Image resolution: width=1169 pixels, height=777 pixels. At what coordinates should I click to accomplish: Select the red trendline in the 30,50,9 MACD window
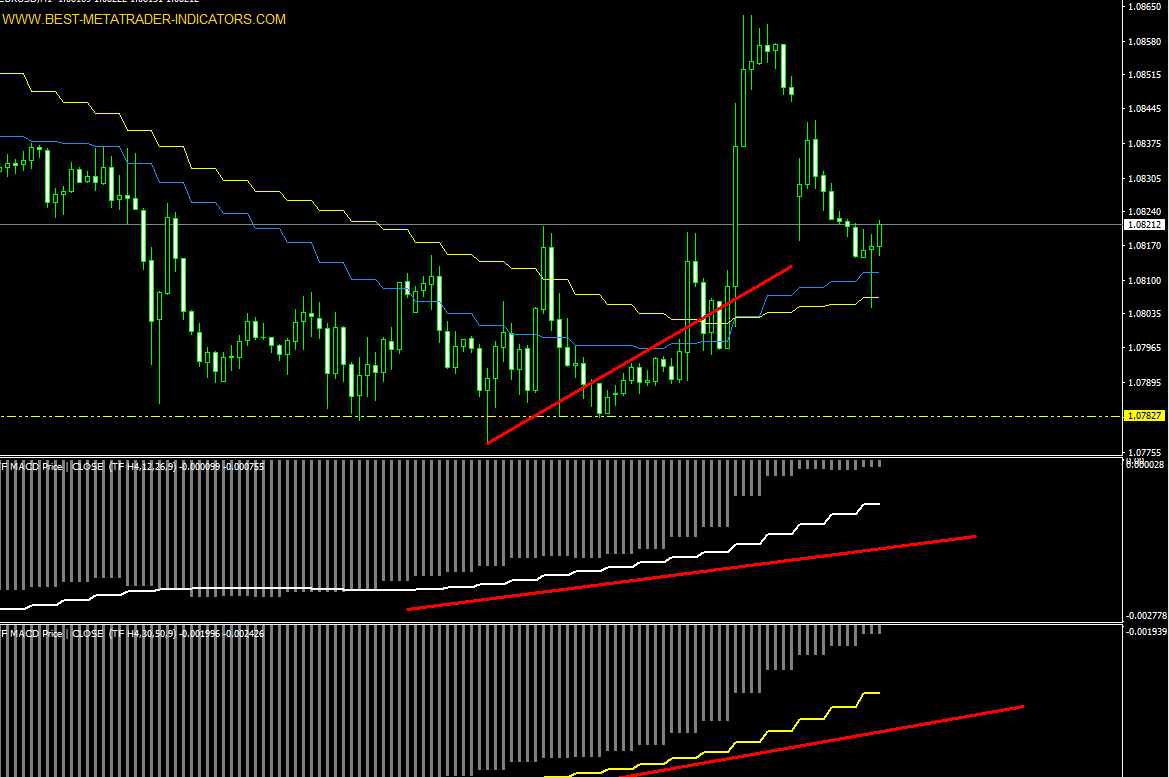(822, 740)
